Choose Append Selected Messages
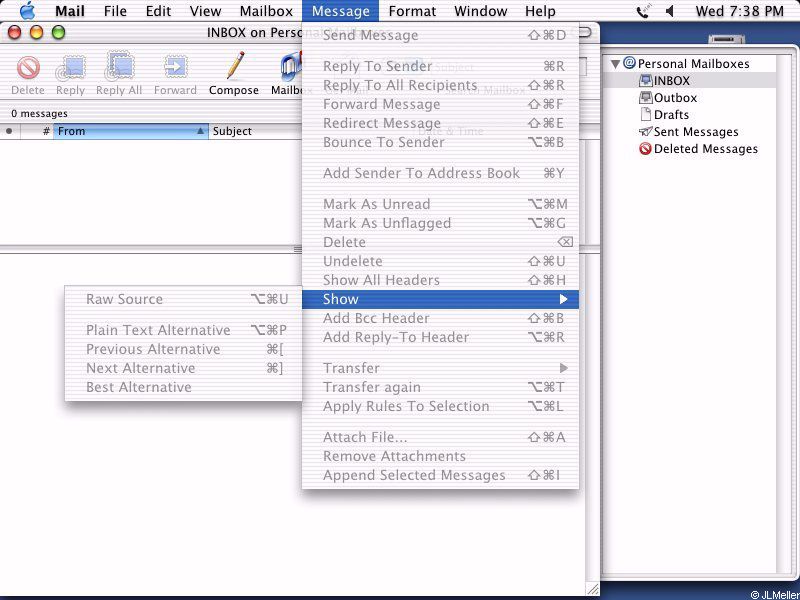The image size is (800, 600). click(440, 475)
